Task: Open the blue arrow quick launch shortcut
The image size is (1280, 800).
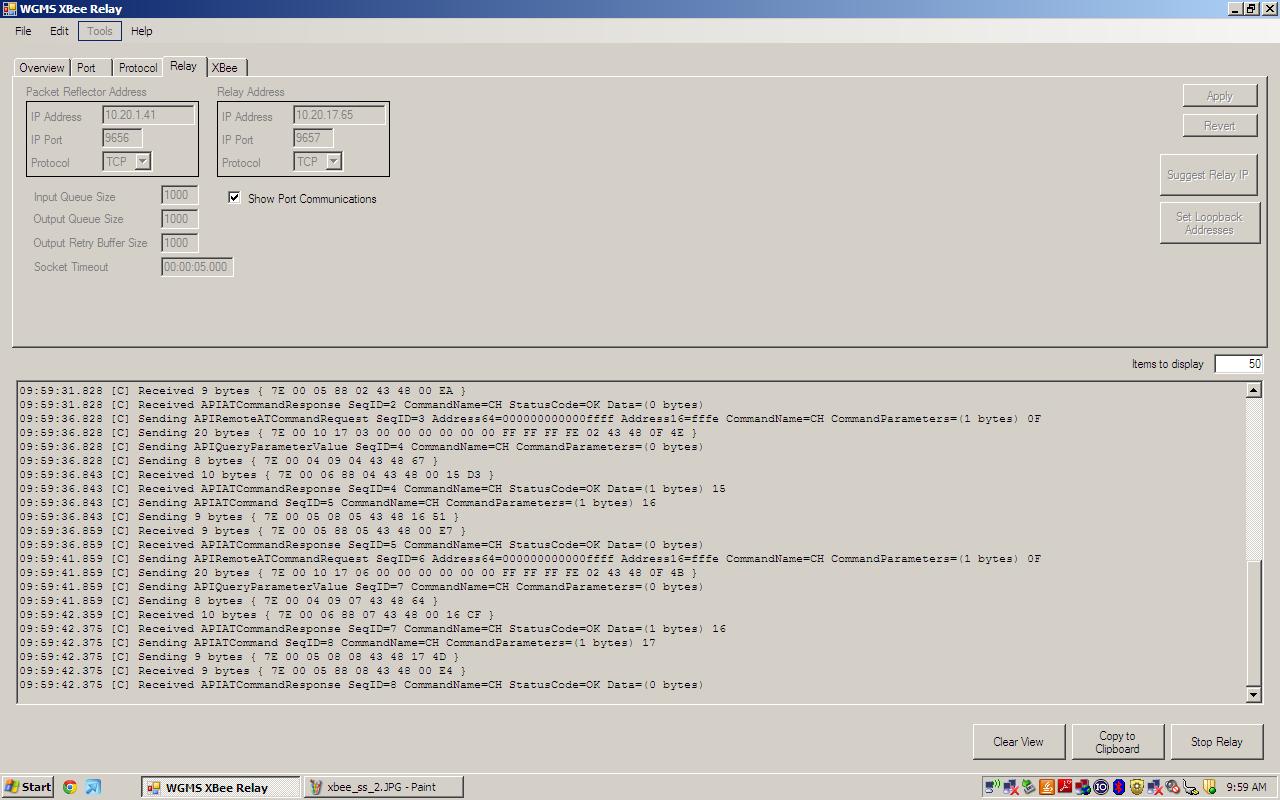Action: click(93, 787)
